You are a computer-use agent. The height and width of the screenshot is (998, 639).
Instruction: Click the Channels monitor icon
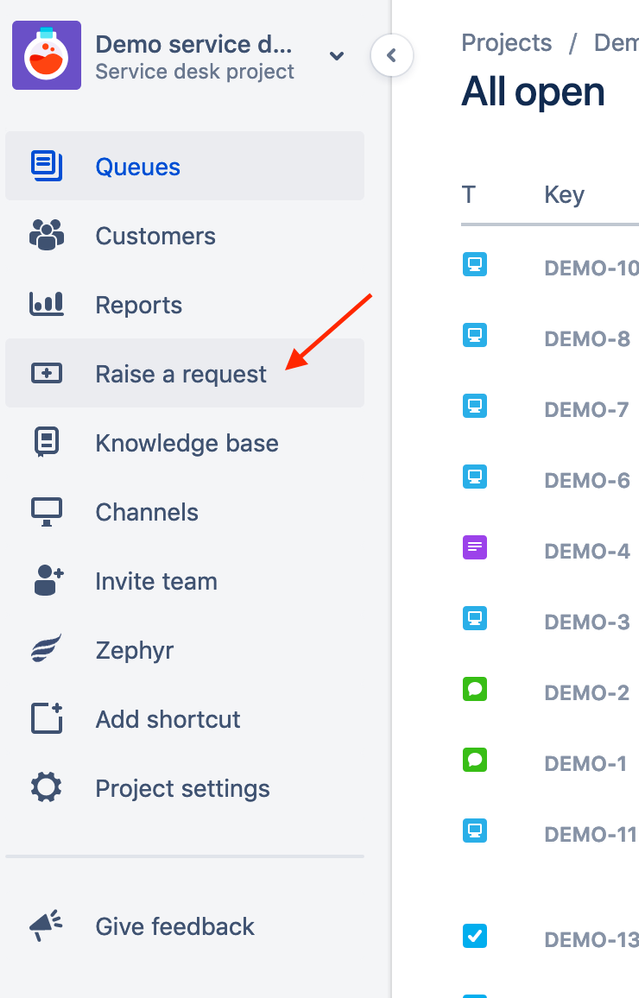[46, 512]
